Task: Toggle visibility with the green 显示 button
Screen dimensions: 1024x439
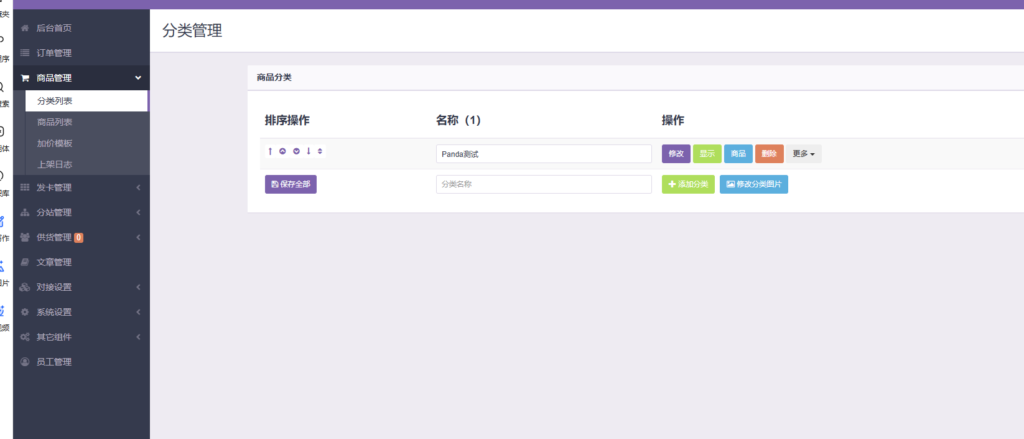Action: [707, 154]
